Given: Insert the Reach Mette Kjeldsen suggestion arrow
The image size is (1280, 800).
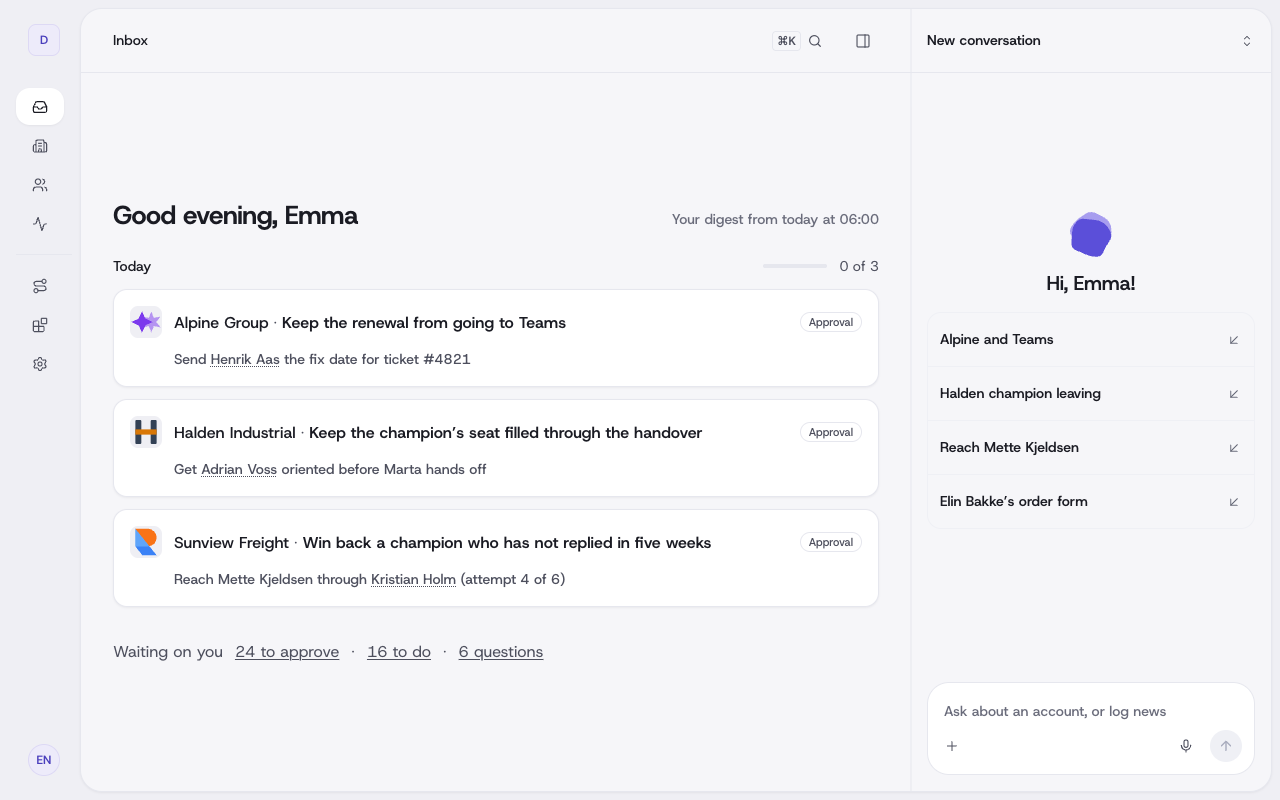Looking at the screenshot, I should click(1234, 448).
